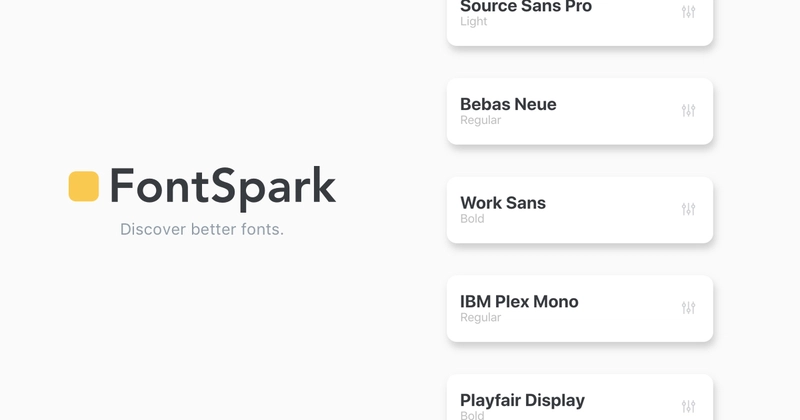
Task: Select the Bebas Neue font name
Action: click(508, 104)
